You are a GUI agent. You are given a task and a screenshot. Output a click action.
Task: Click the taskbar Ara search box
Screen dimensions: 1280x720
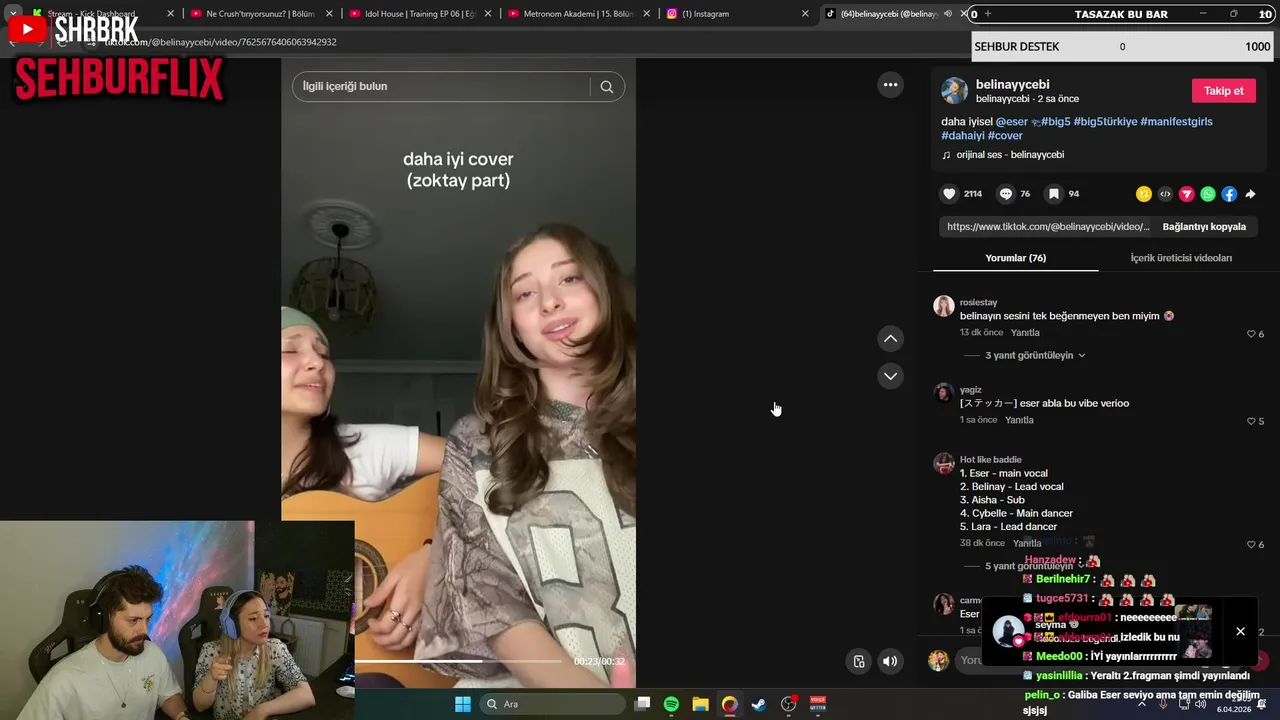[552, 704]
